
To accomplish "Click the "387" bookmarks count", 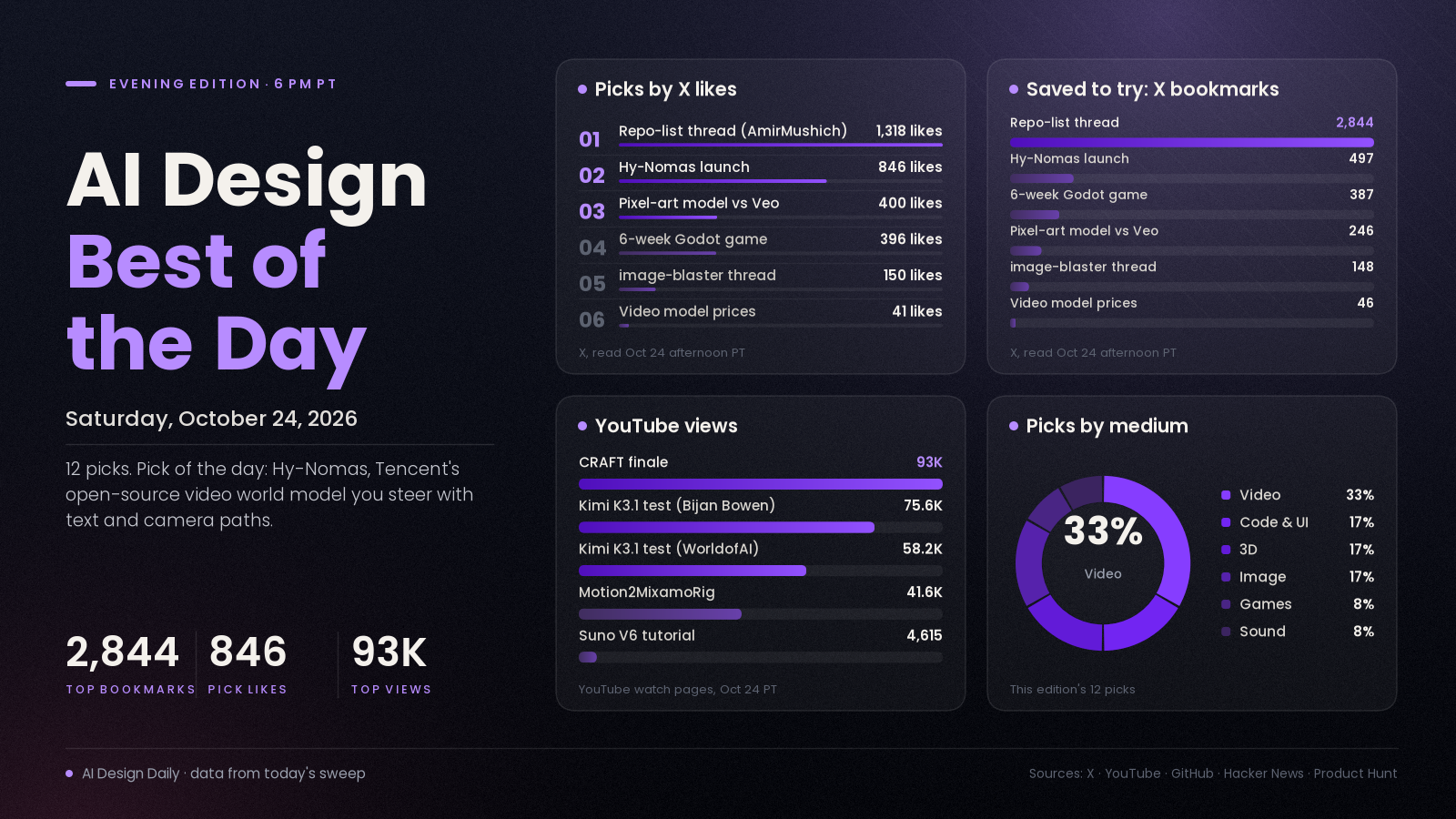I will tap(1361, 195).
